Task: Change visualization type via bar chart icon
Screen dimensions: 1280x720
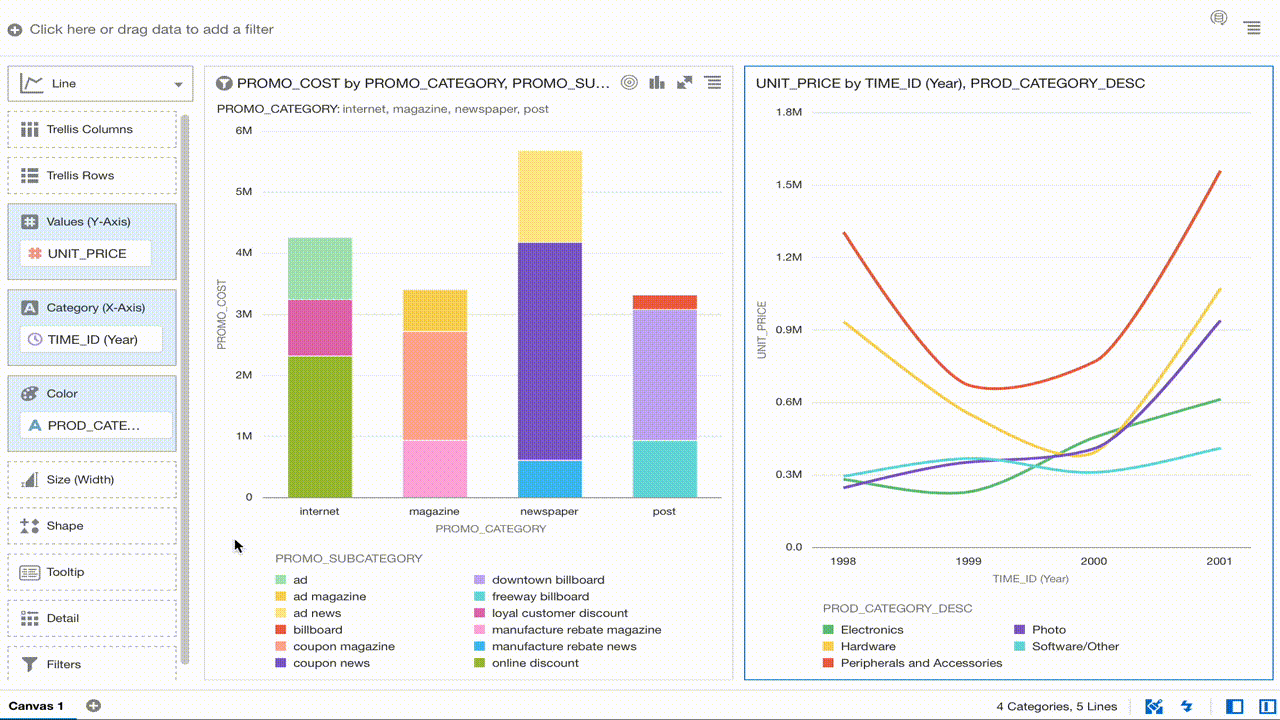Action: click(657, 83)
